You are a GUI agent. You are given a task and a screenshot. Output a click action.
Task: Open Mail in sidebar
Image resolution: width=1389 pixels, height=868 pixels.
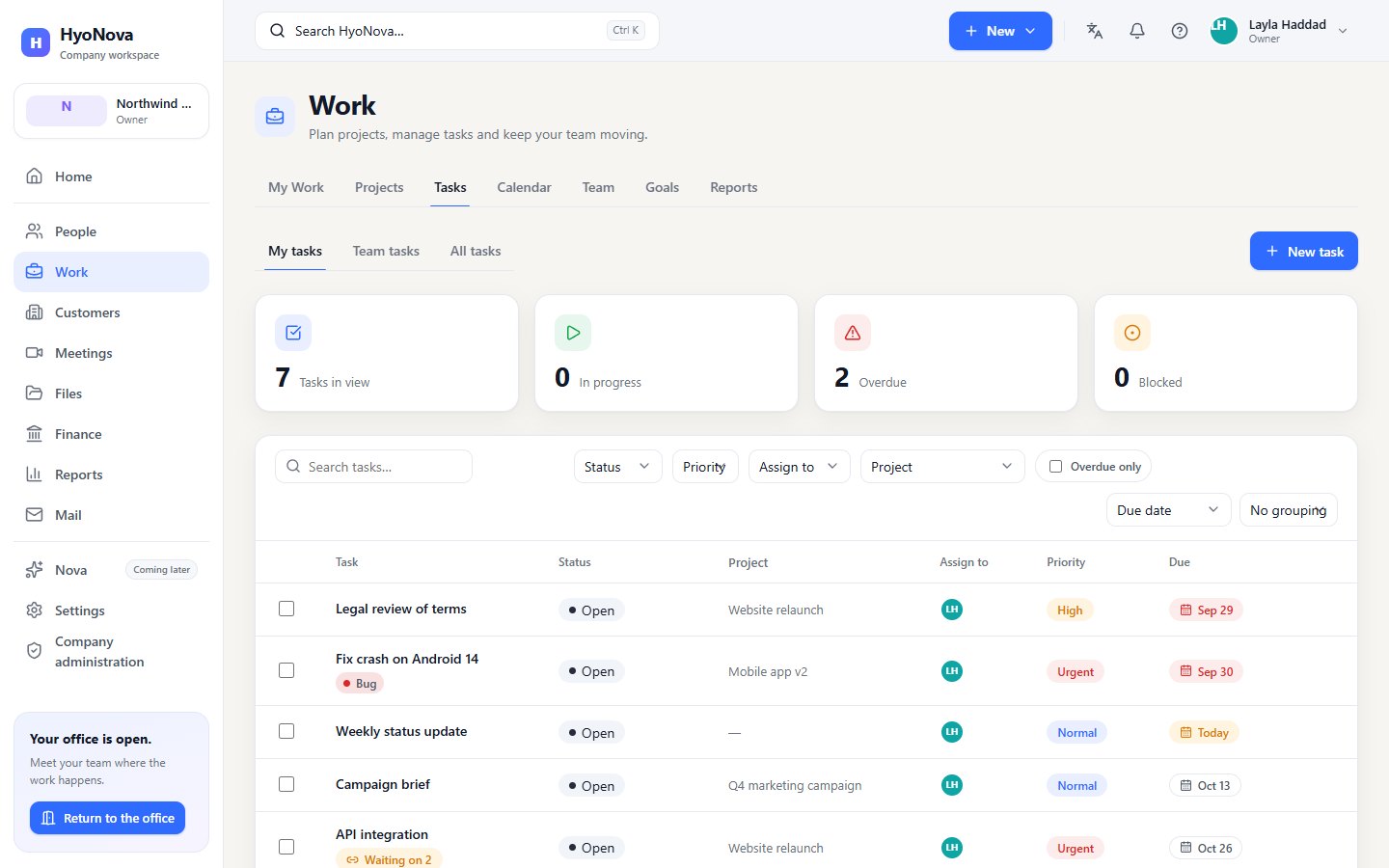[111, 515]
